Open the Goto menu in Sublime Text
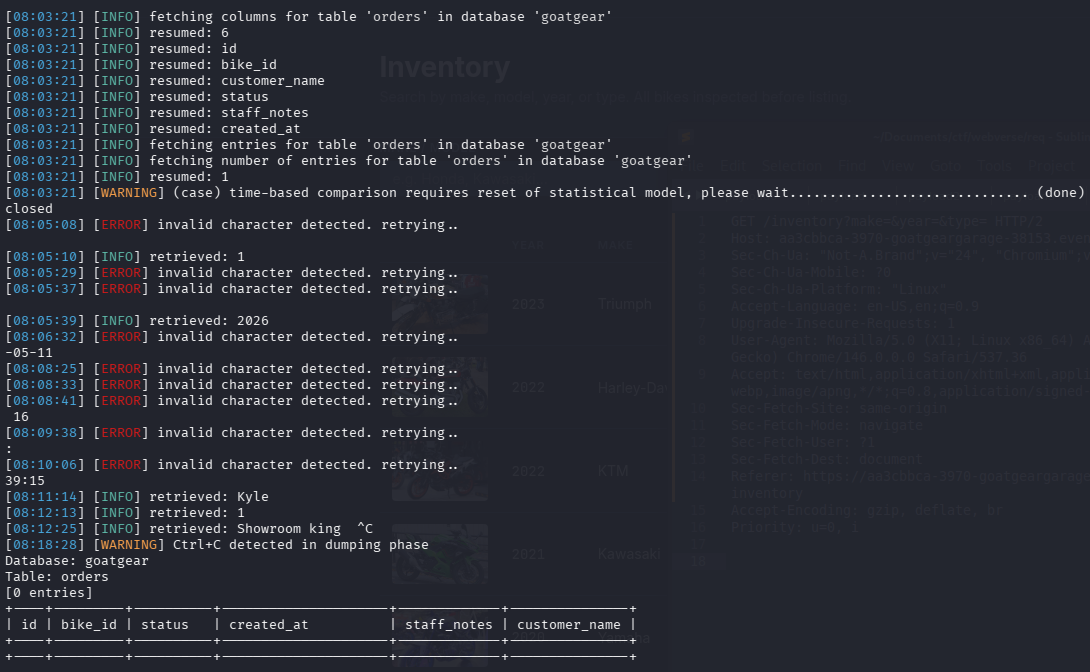 point(945,166)
